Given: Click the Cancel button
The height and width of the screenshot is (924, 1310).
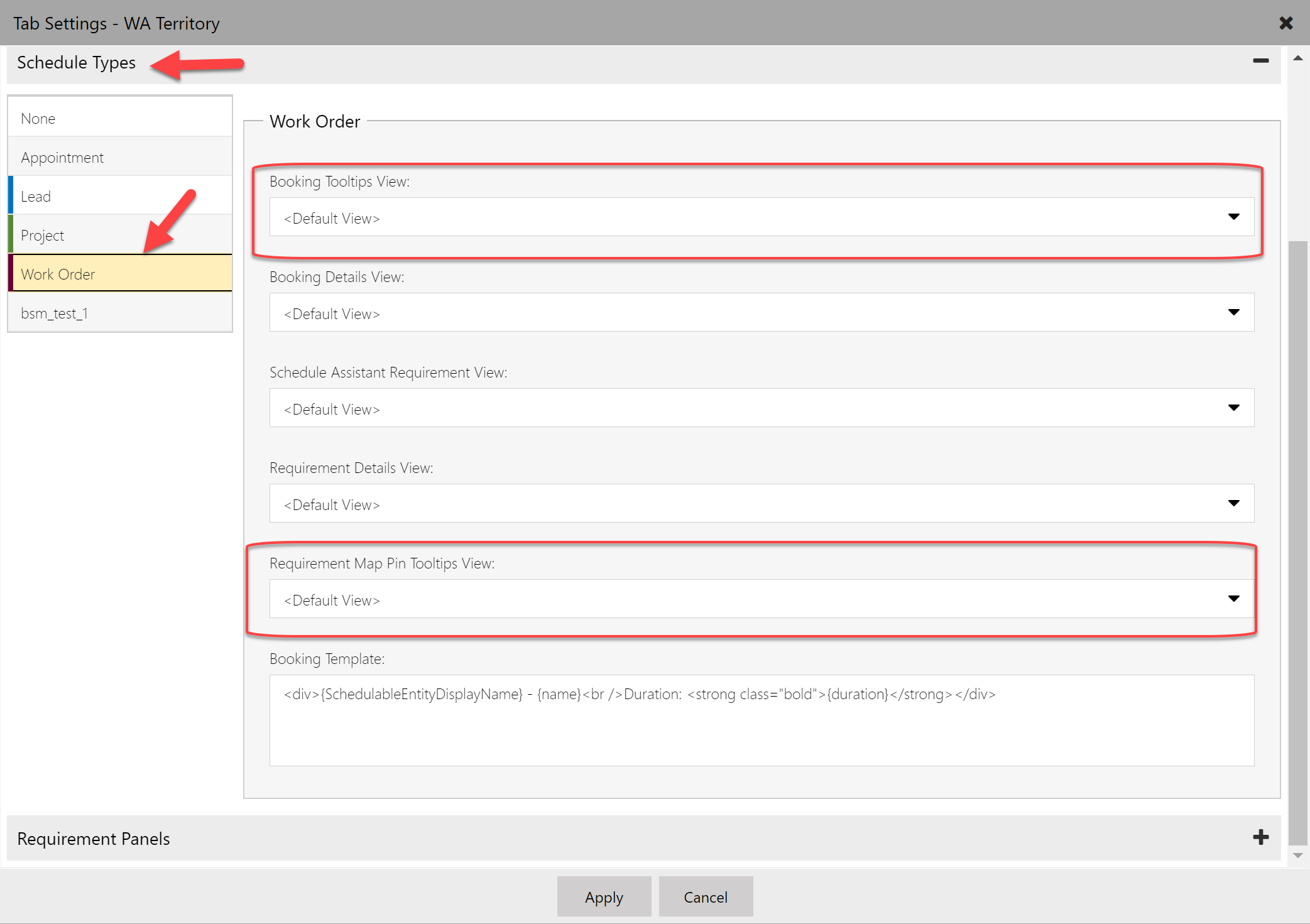Looking at the screenshot, I should point(706,896).
